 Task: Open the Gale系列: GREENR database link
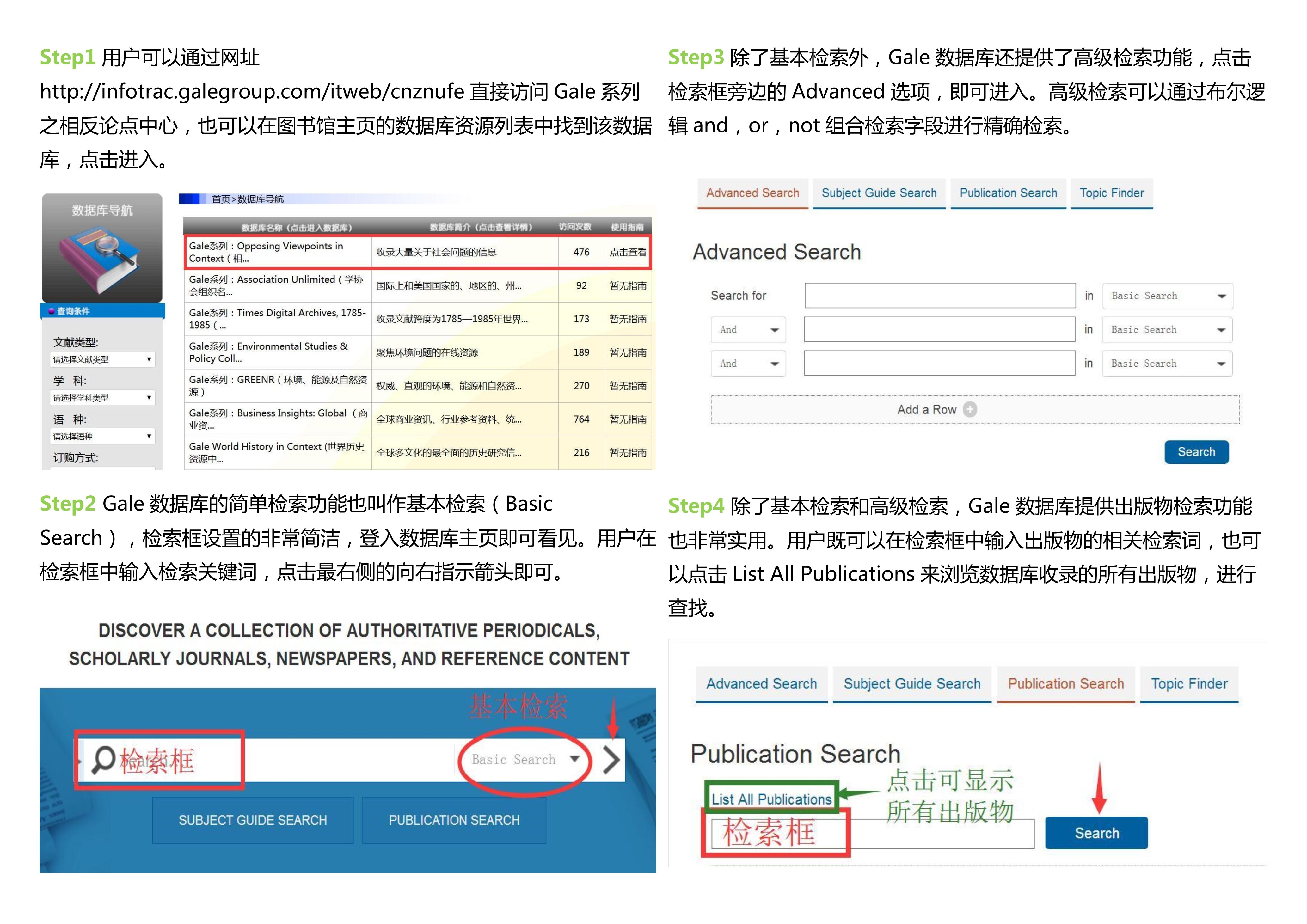[x=278, y=385]
